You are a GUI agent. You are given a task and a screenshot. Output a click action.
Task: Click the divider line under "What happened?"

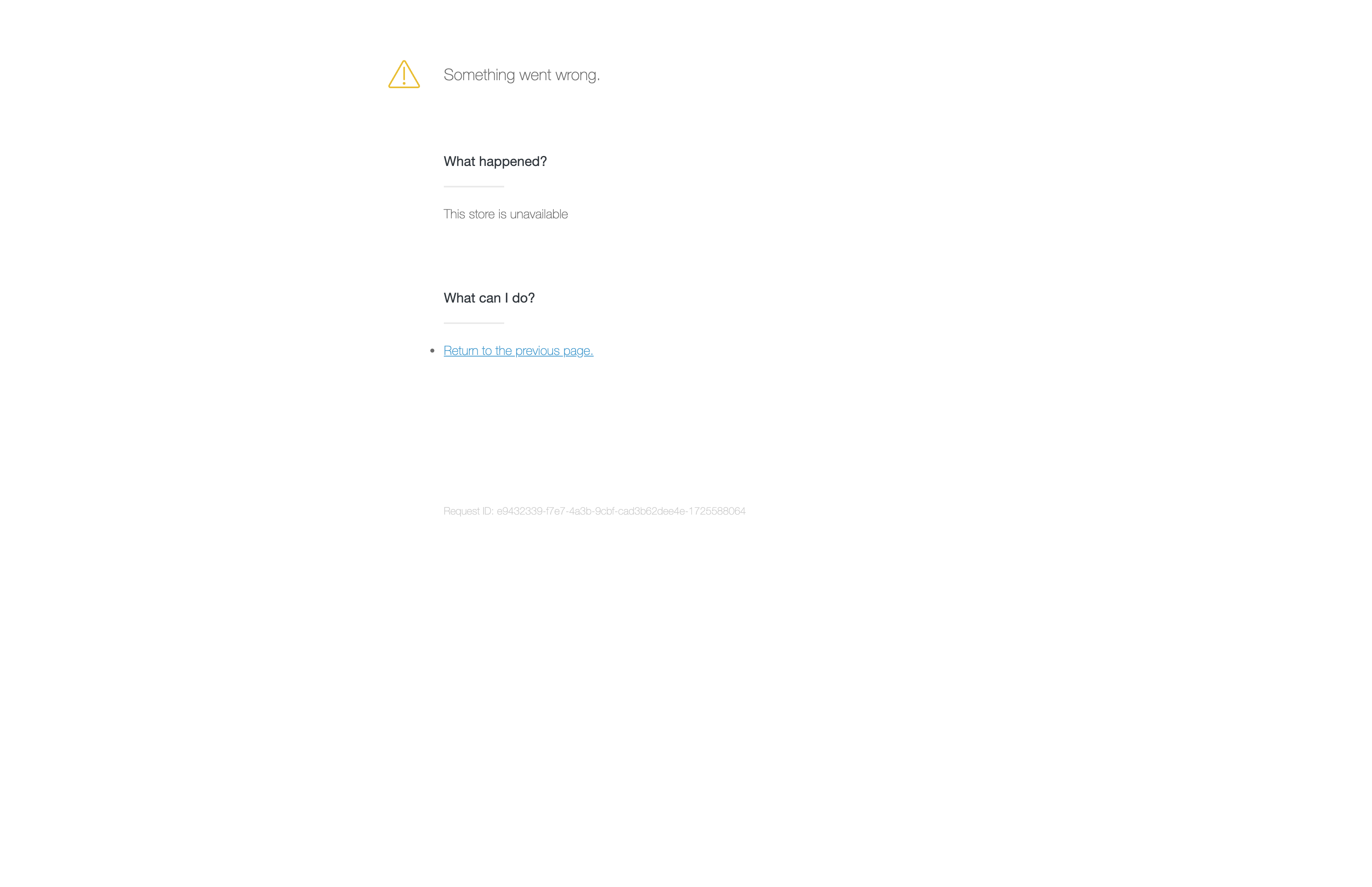[473, 186]
